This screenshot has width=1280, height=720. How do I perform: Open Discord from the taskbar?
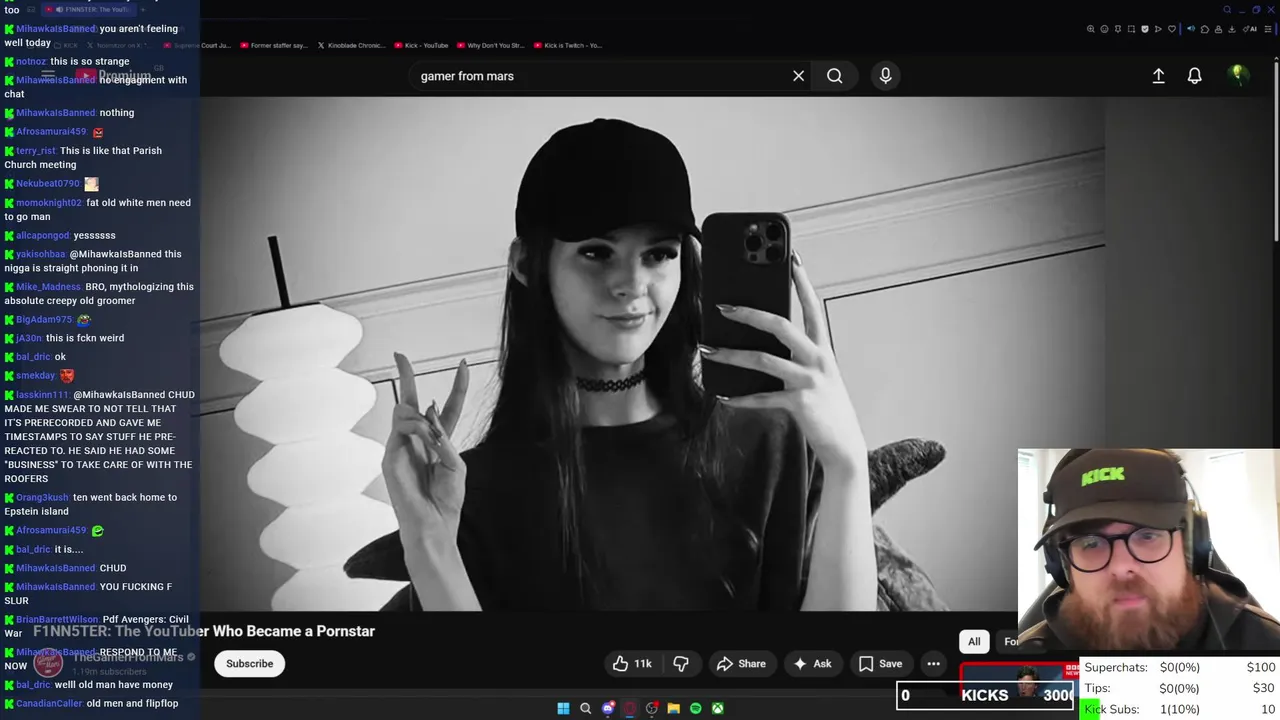coord(608,708)
